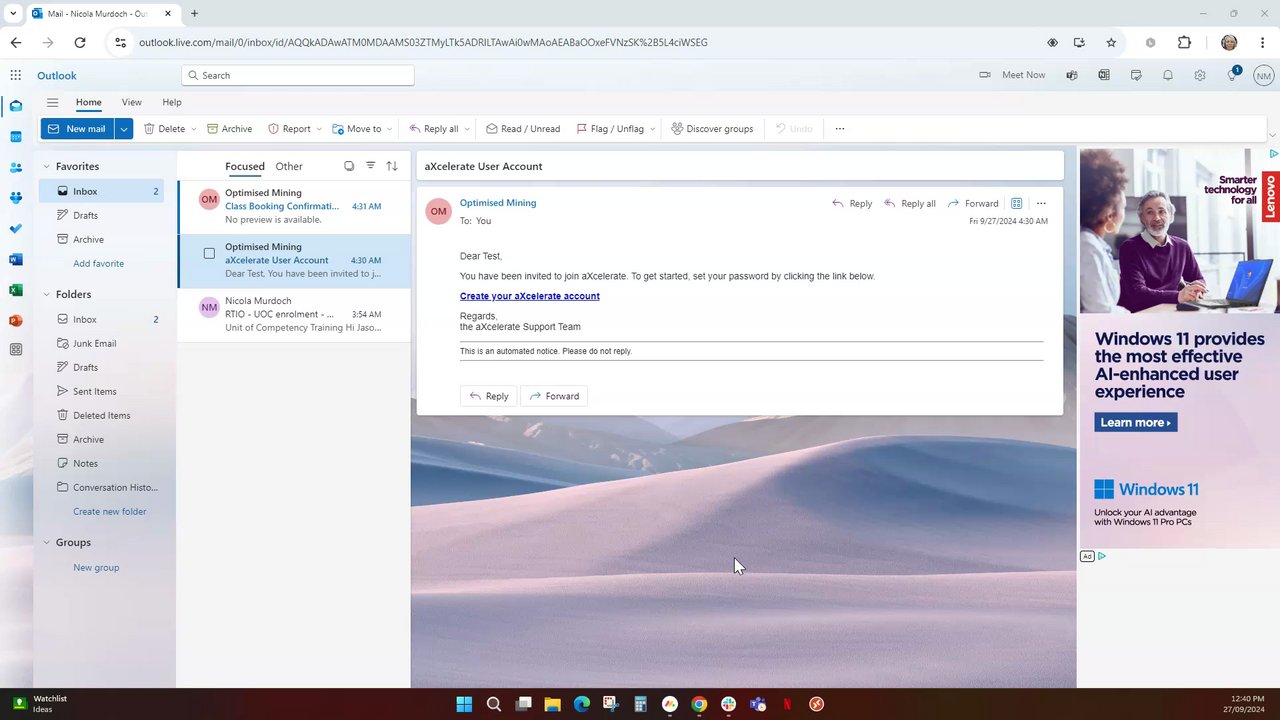Open the Report dropdown arrow
The image size is (1280, 720).
coord(319,129)
